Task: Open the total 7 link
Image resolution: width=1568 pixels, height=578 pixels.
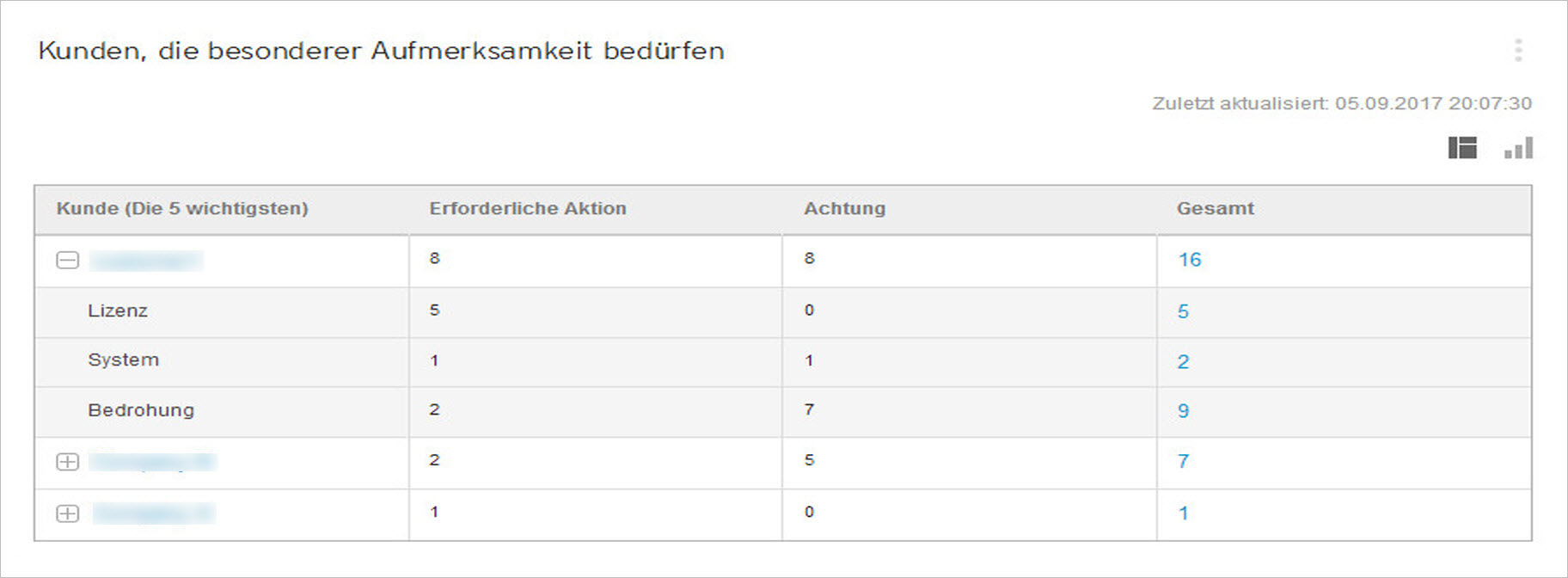Action: (x=1183, y=462)
